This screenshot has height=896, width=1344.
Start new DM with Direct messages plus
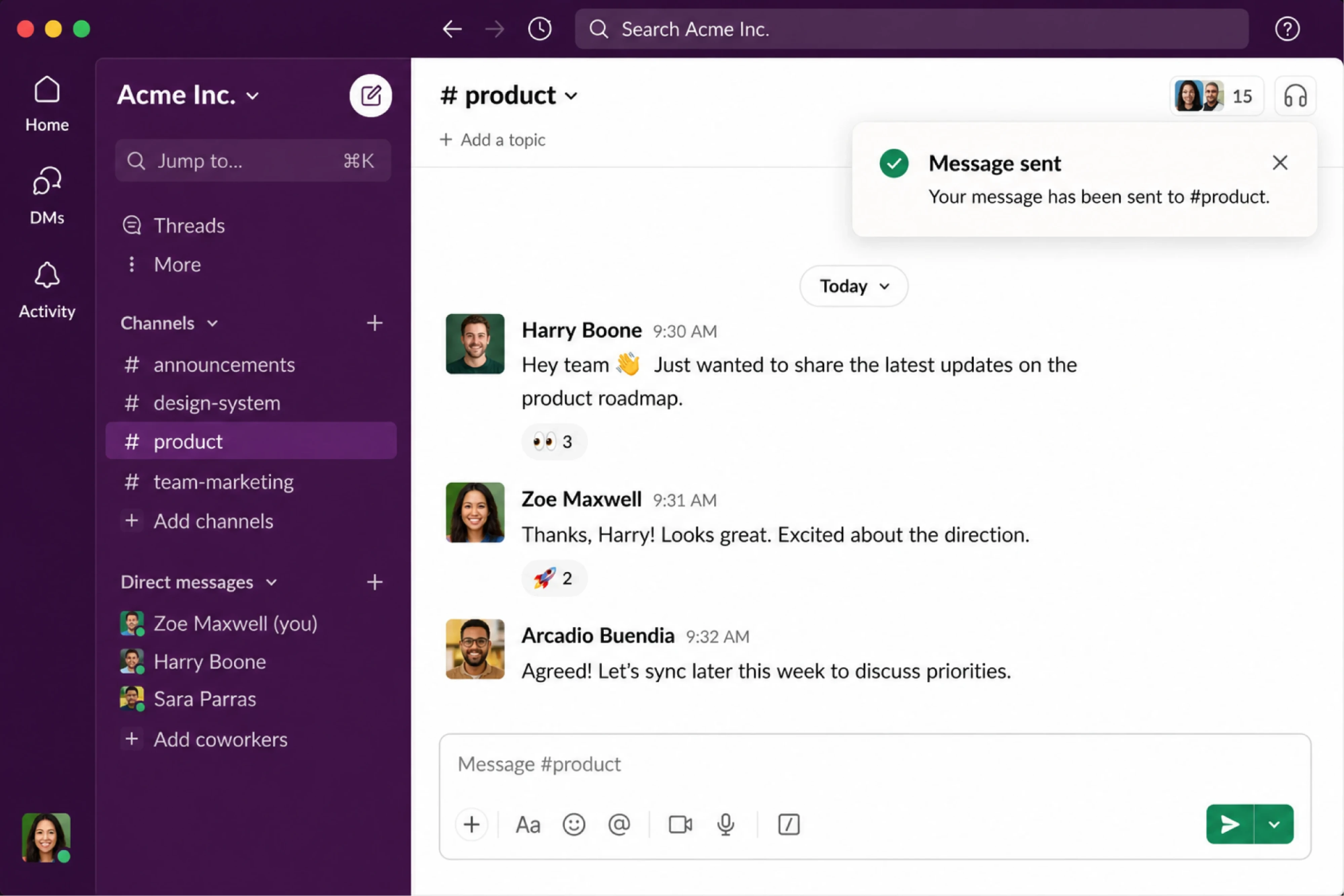[374, 582]
